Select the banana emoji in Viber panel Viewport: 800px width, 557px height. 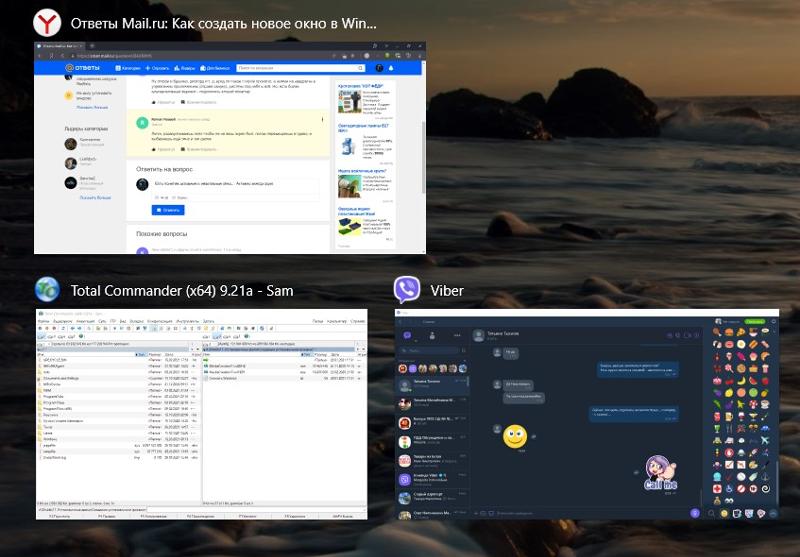pyautogui.click(x=741, y=380)
